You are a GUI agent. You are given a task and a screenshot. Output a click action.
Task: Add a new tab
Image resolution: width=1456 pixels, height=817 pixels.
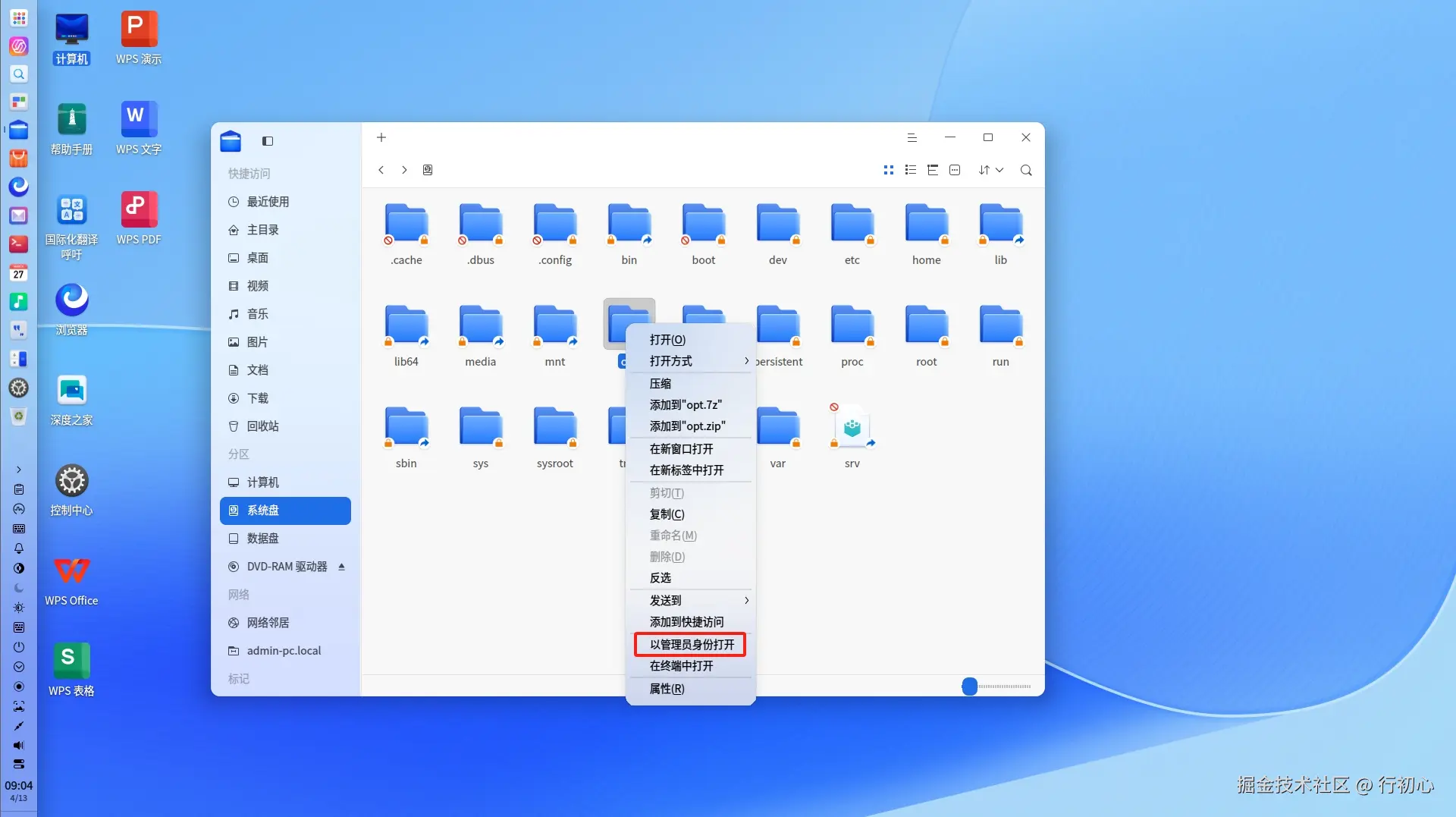pyautogui.click(x=381, y=137)
